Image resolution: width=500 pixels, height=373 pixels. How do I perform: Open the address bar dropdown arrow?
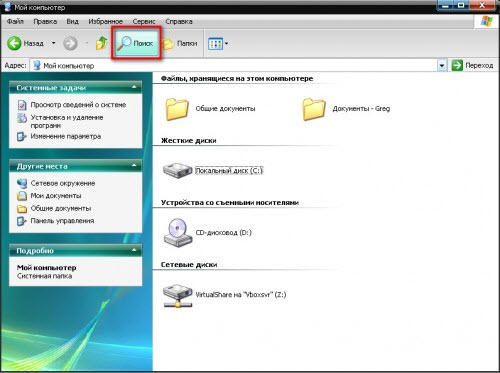[x=442, y=66]
